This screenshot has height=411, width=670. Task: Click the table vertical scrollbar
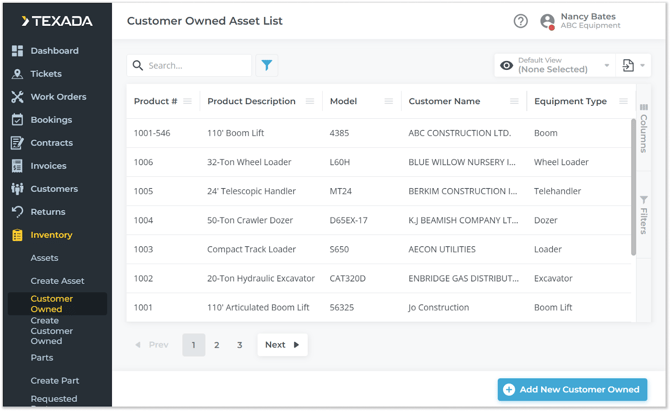coord(633,185)
